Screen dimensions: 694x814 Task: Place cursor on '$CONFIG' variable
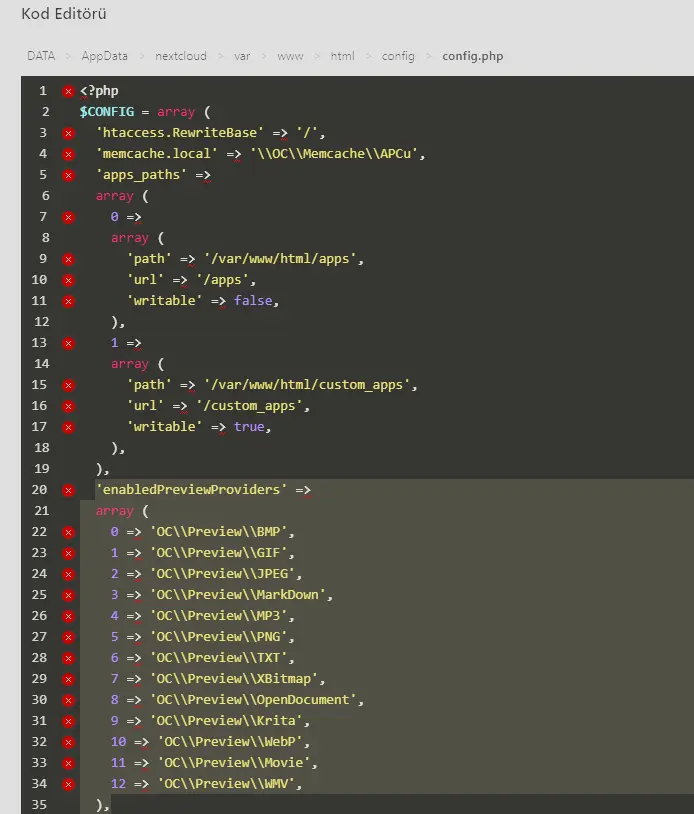[x=107, y=112]
